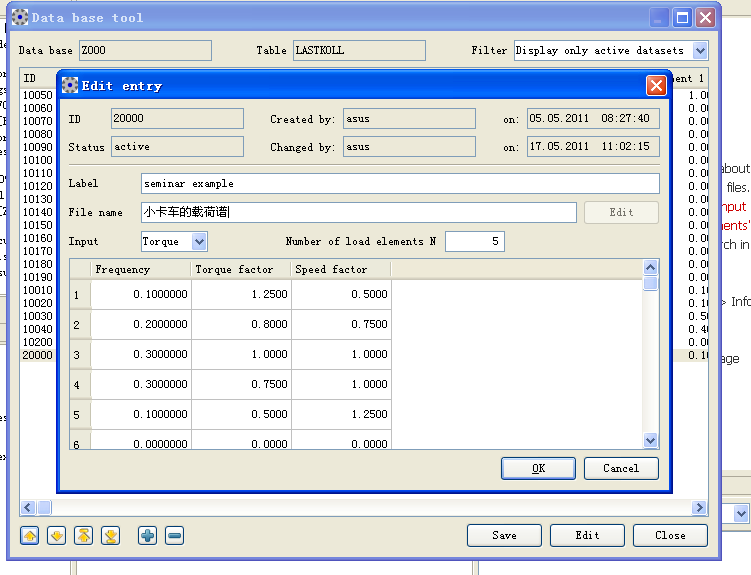The height and width of the screenshot is (575, 751).
Task: Open the Input Torque dropdown
Action: [x=198, y=241]
